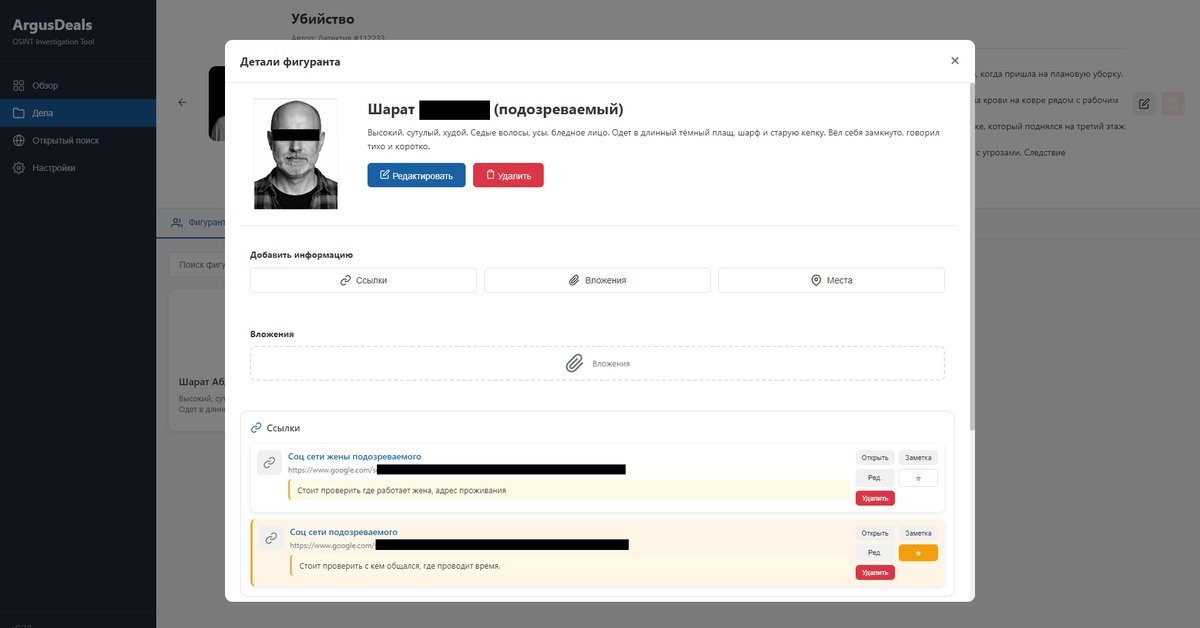Toggle the empty star on wife's link

click(x=918, y=478)
